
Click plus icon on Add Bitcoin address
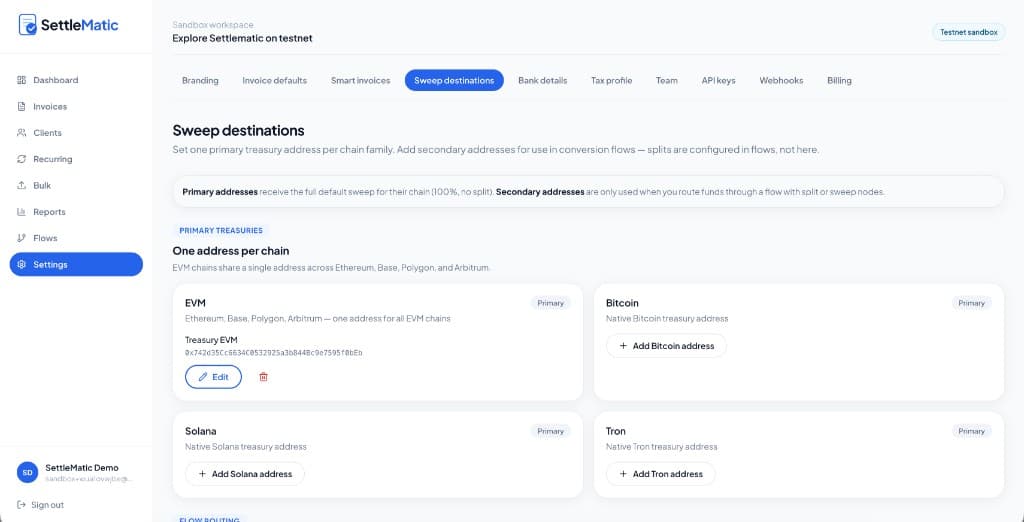click(x=623, y=346)
